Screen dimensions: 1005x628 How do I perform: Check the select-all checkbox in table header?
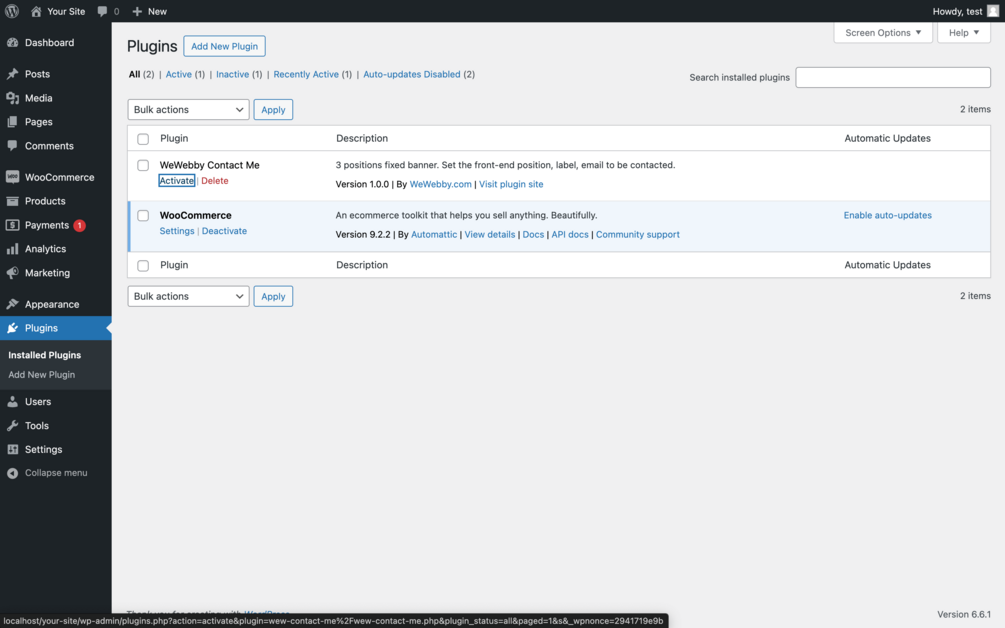[x=143, y=139]
